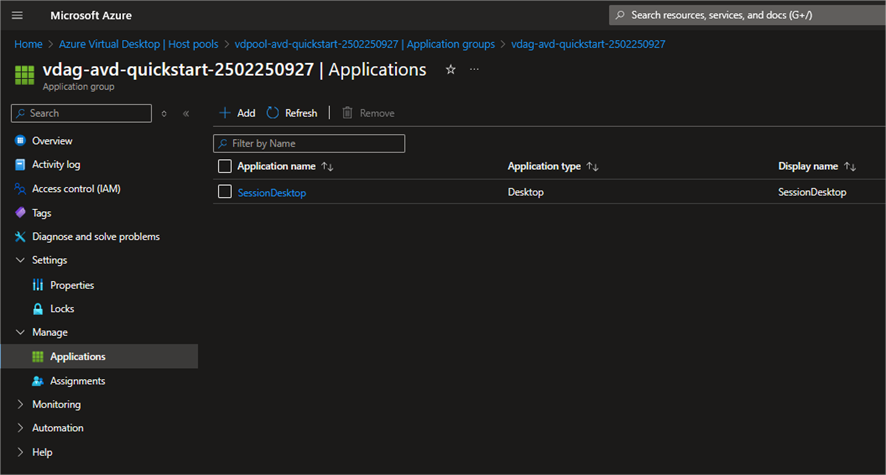Click the expand/collapse arrows icon beside sidebar search
886x475 pixels.
[164, 114]
